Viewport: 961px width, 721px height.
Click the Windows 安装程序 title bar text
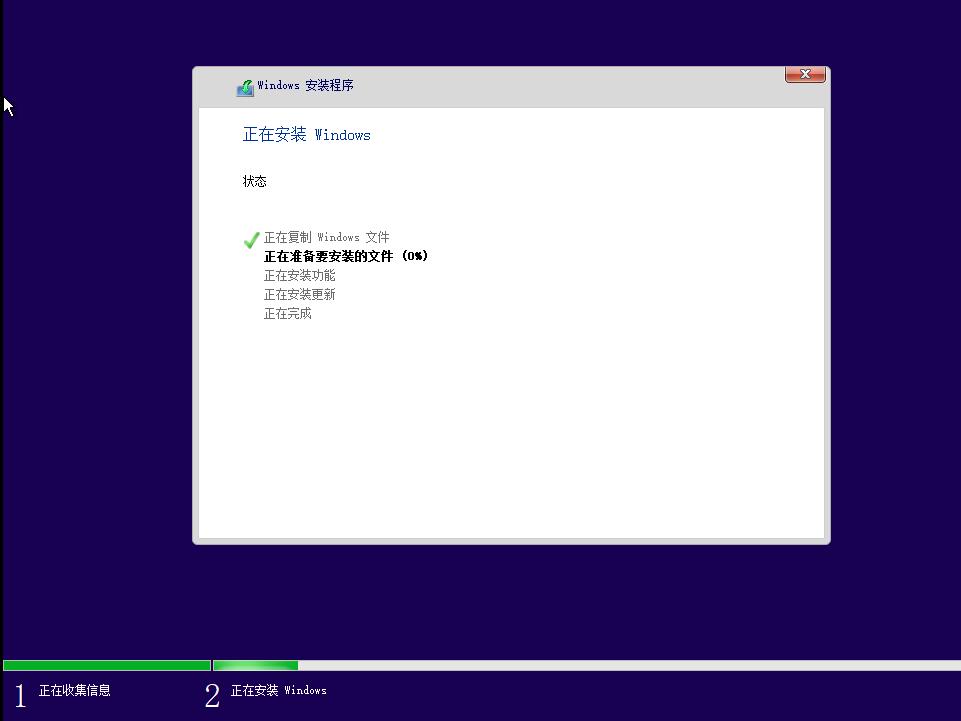click(x=307, y=86)
